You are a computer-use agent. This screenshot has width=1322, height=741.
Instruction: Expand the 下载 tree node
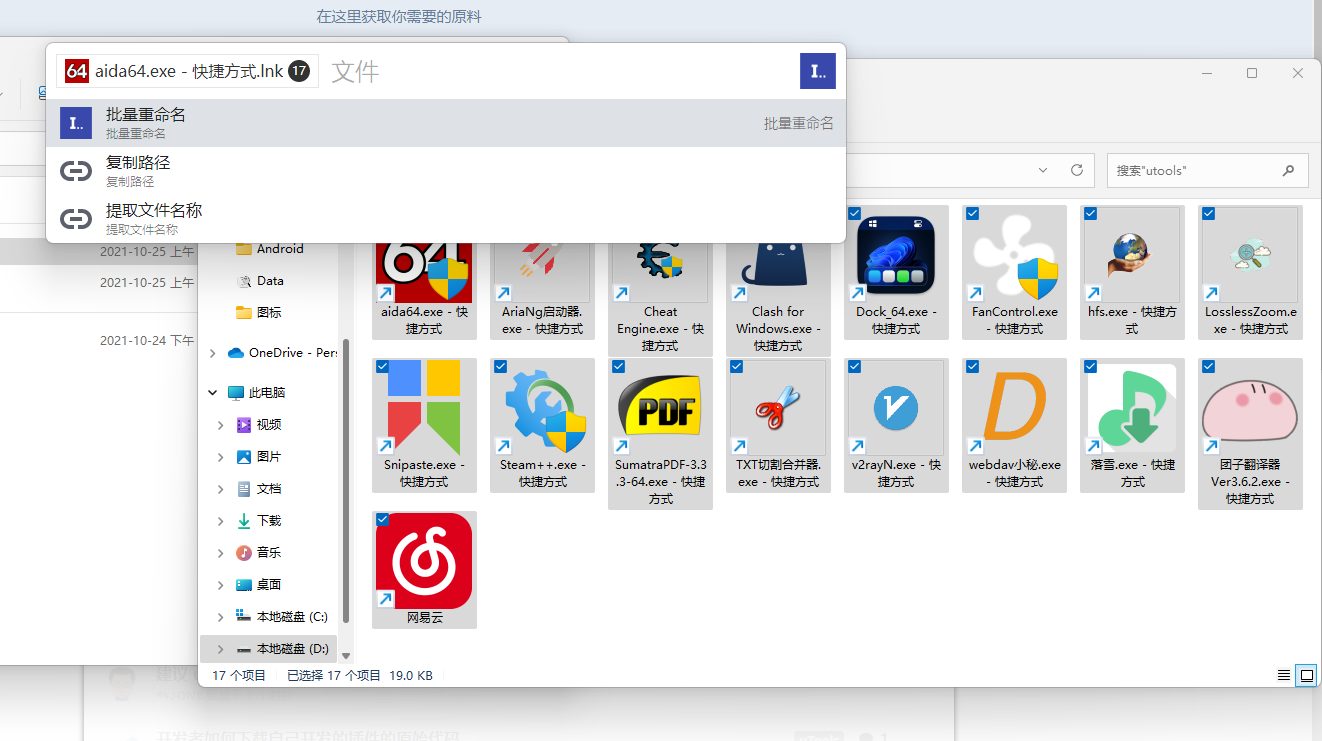[221, 521]
